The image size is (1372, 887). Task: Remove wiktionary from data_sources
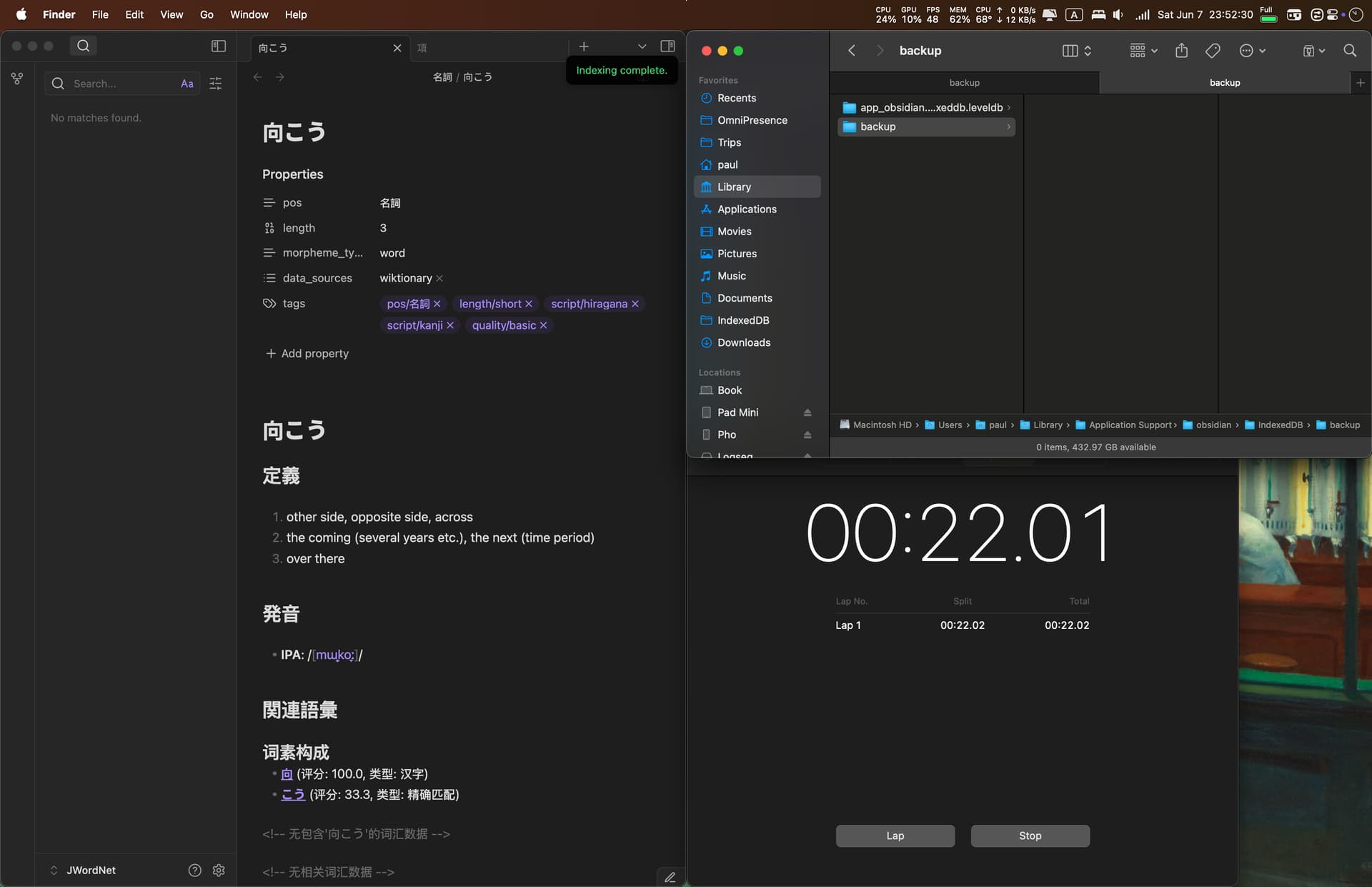439,278
